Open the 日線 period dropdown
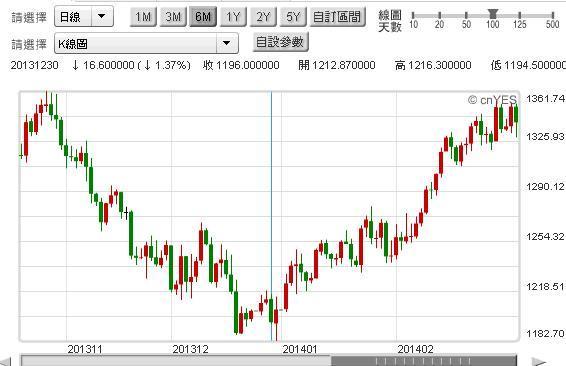The height and width of the screenshot is (366, 566). [84, 17]
